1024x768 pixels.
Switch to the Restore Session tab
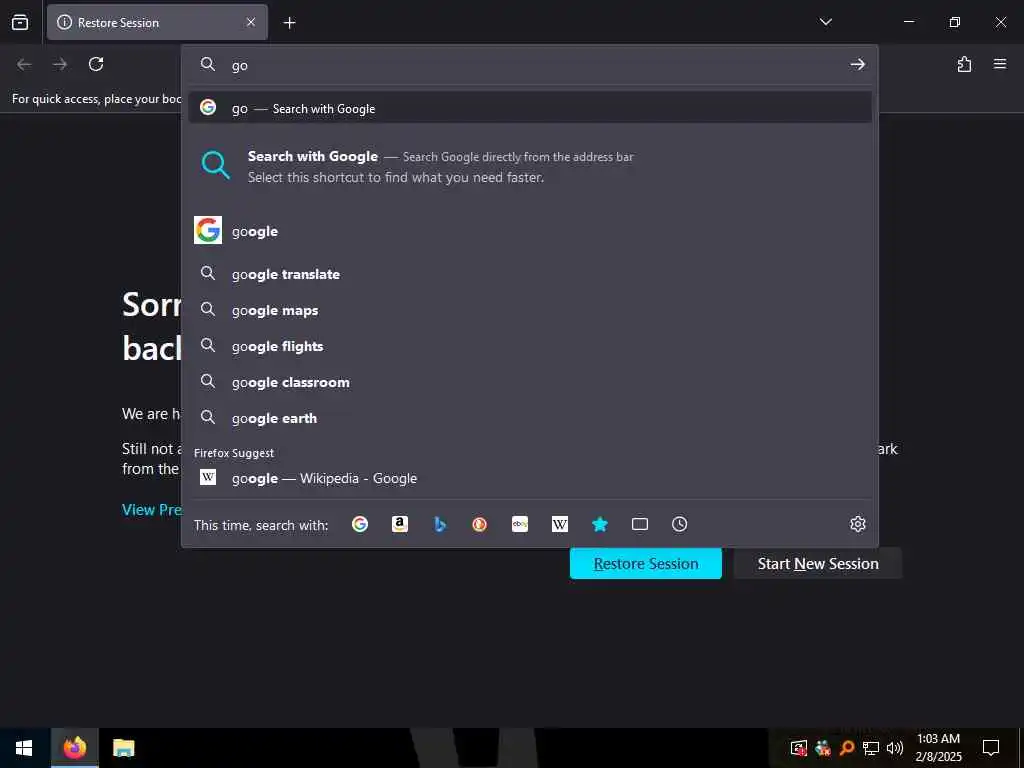tap(157, 22)
